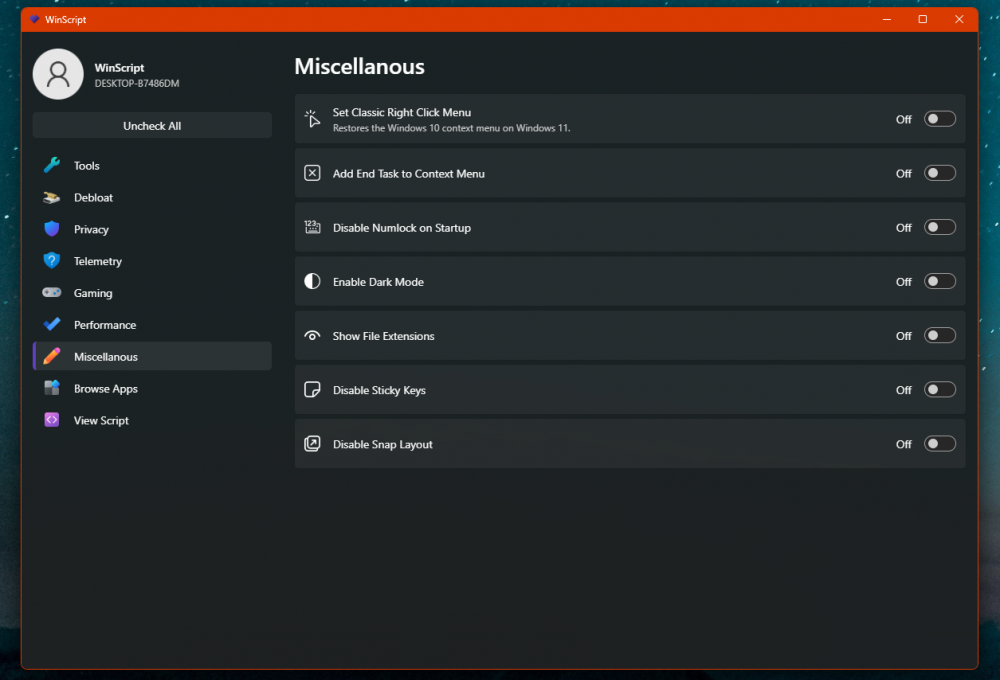The width and height of the screenshot is (1000, 680).
Task: Click the Telemetry shield icon
Action: pyautogui.click(x=52, y=261)
